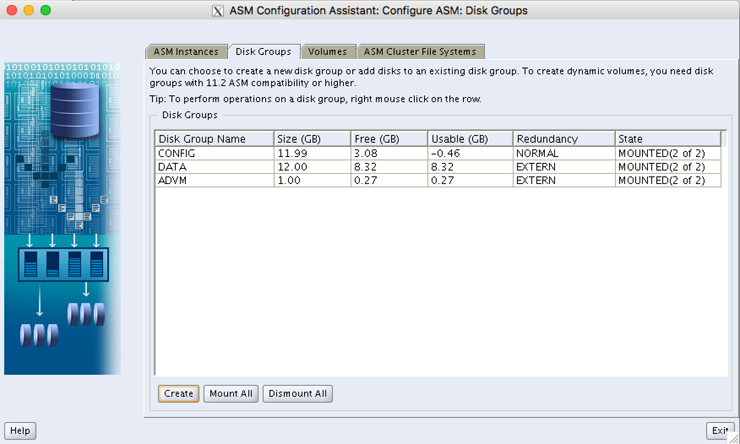Click the Mount All button

(231, 394)
